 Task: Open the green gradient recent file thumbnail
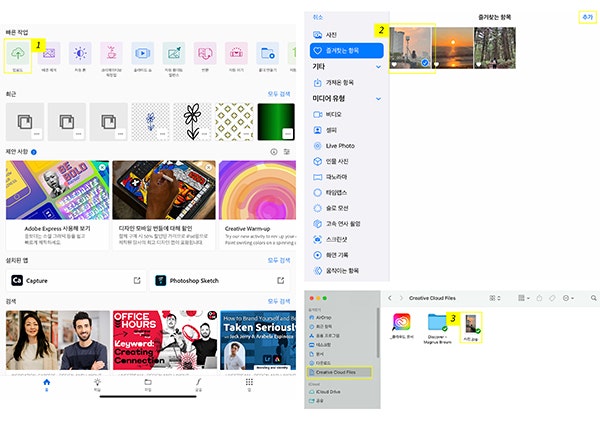pyautogui.click(x=276, y=122)
